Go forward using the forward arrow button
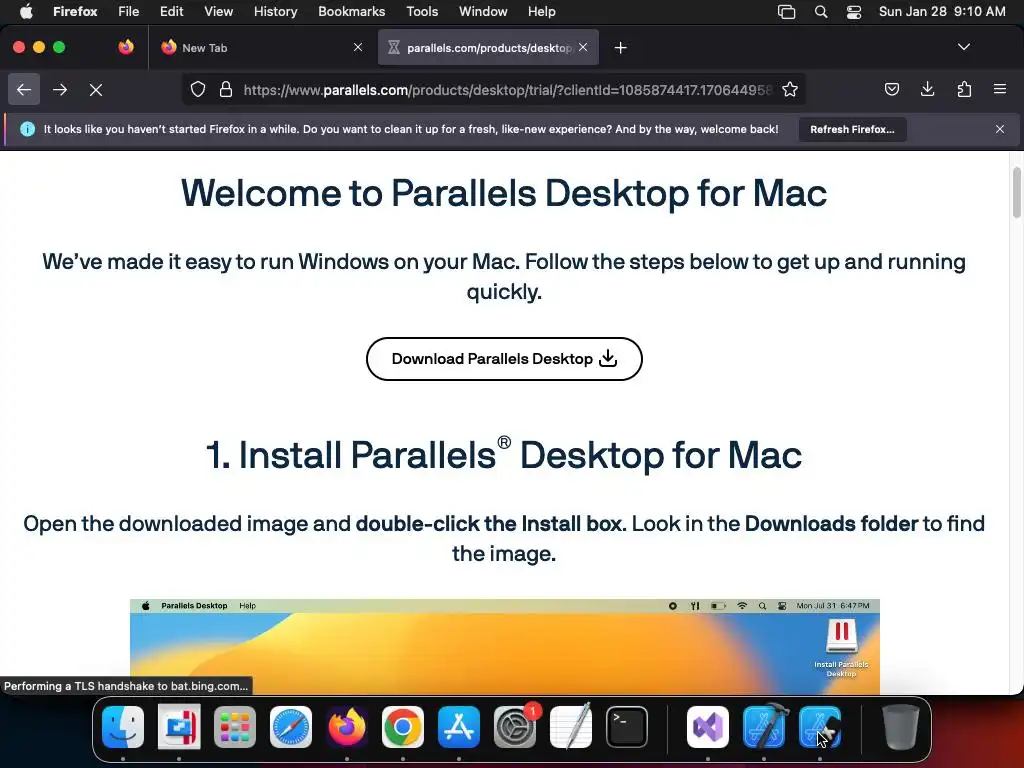This screenshot has height=768, width=1024. click(60, 89)
